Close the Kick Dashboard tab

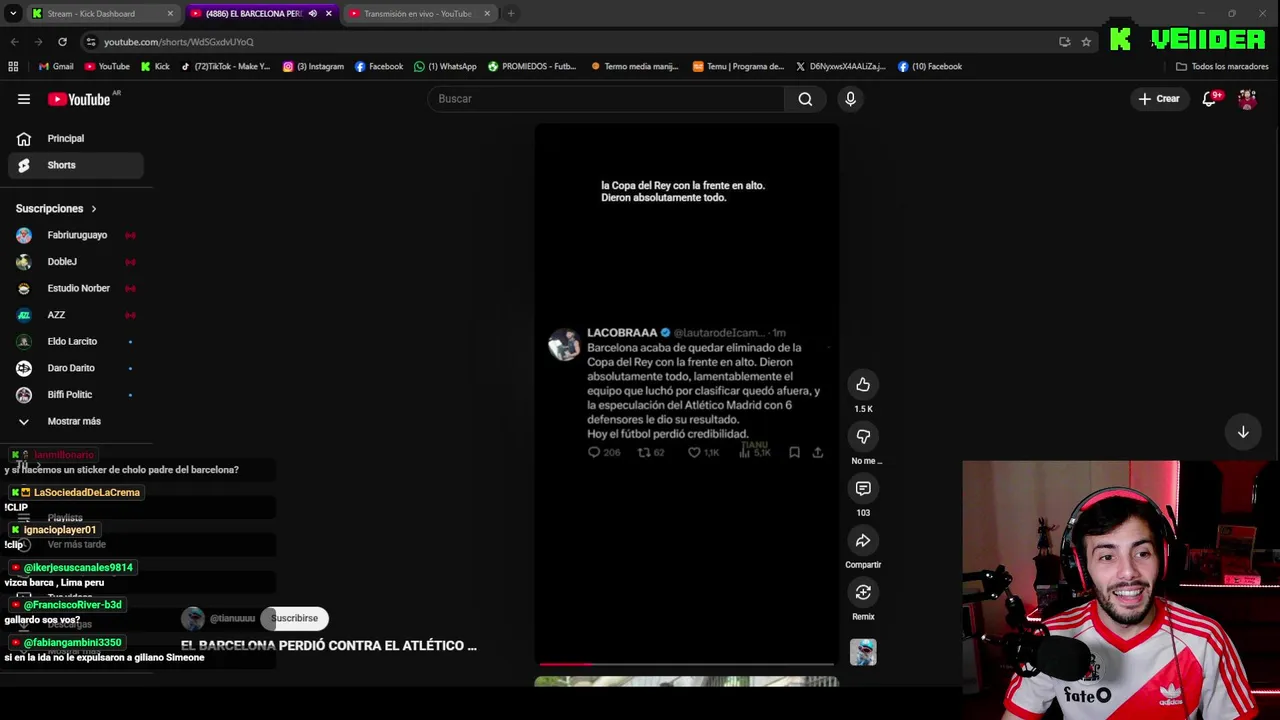[x=170, y=14]
